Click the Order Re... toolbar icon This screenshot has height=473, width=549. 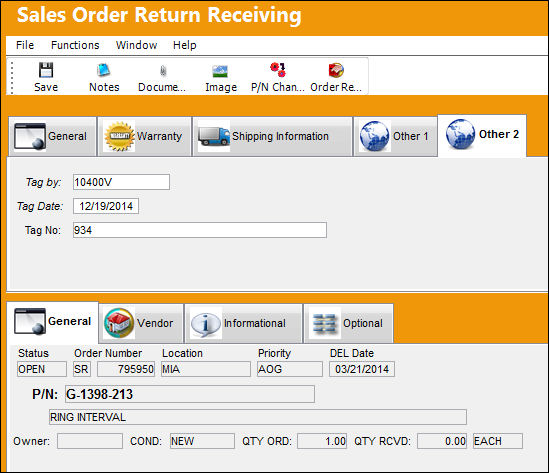click(x=336, y=70)
